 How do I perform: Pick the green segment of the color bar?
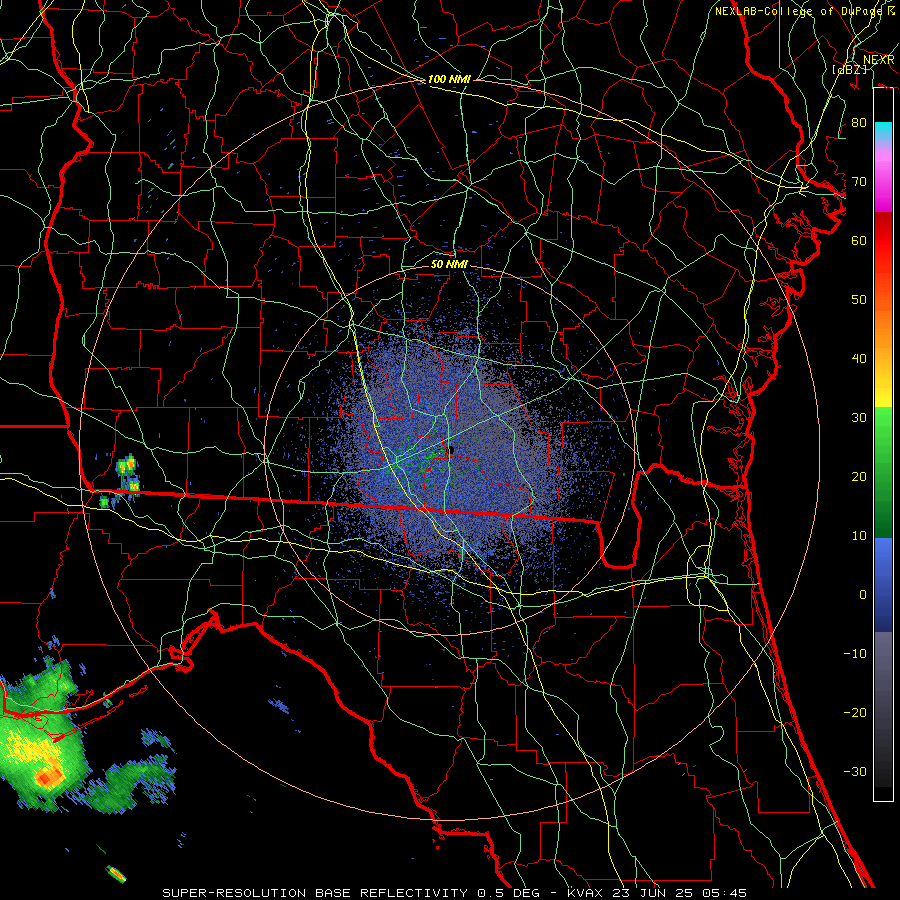click(883, 472)
